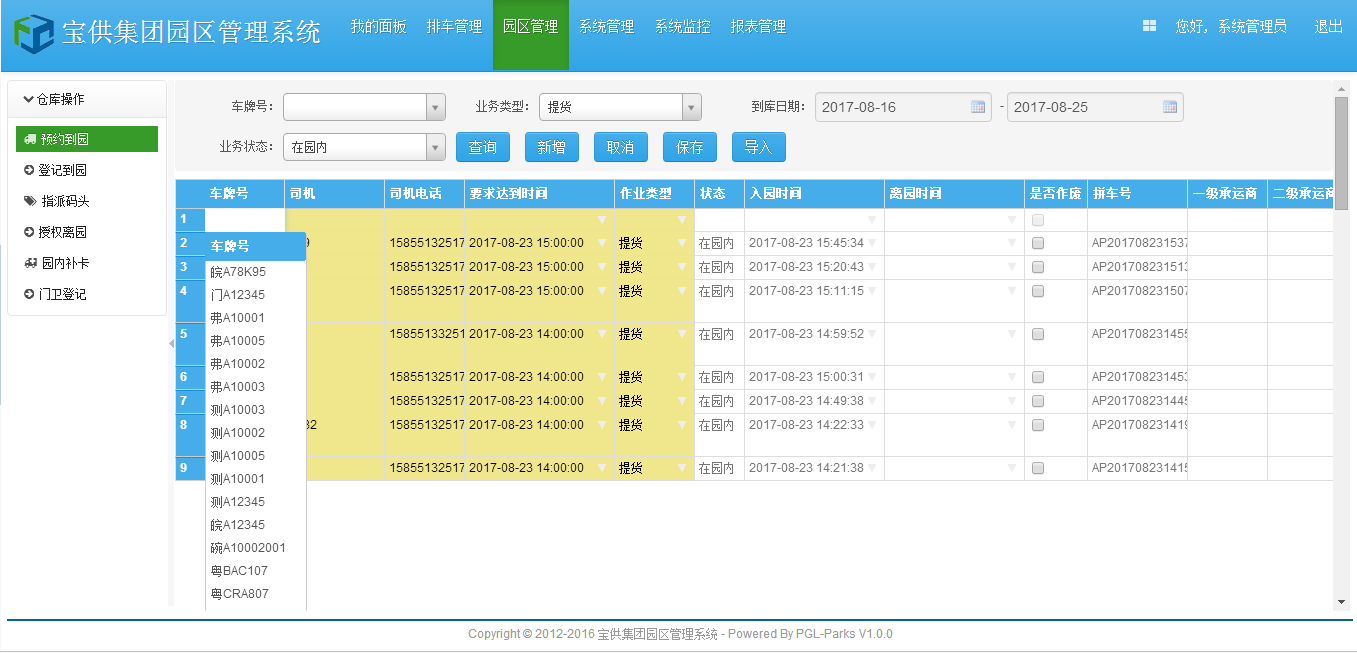Screen dimensions: 1357x653
Task: Check 是否作废 checkbox in row 2
Action: 1038,243
